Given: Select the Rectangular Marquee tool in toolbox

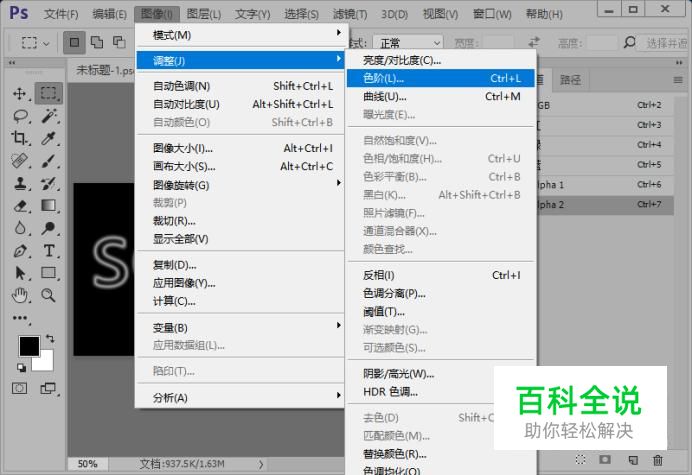Looking at the screenshot, I should 49,93.
